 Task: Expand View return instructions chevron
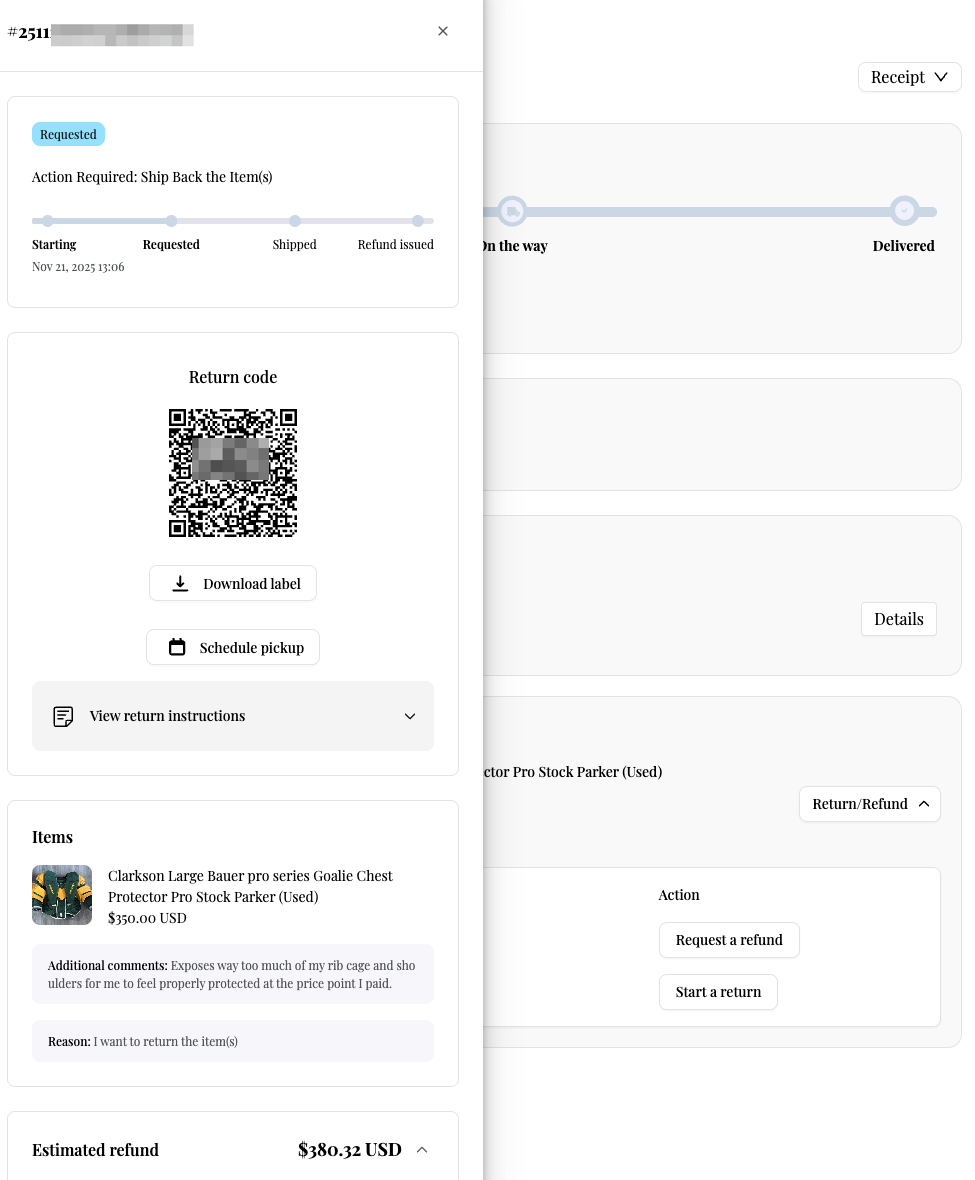[409, 716]
